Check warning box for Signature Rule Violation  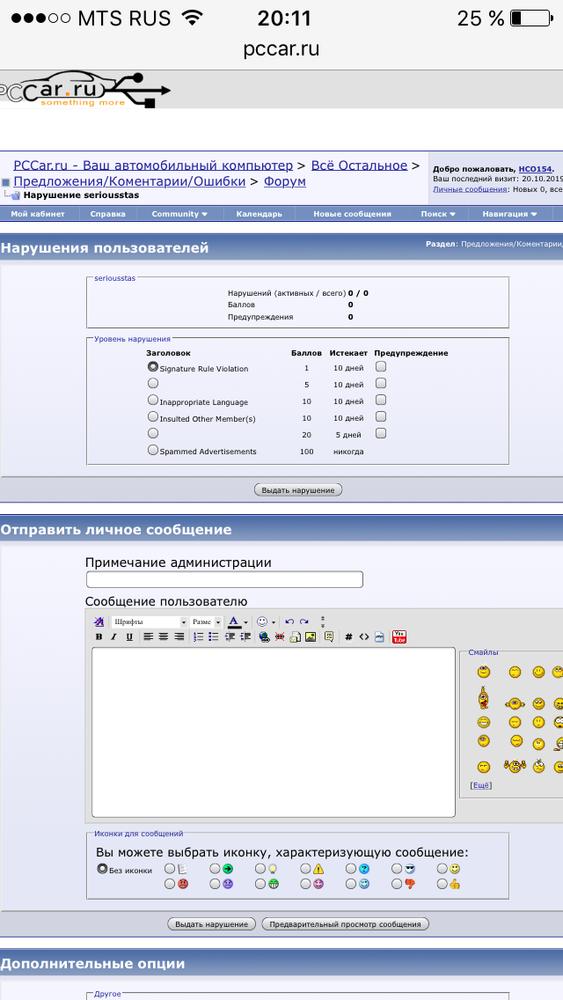pyautogui.click(x=381, y=367)
